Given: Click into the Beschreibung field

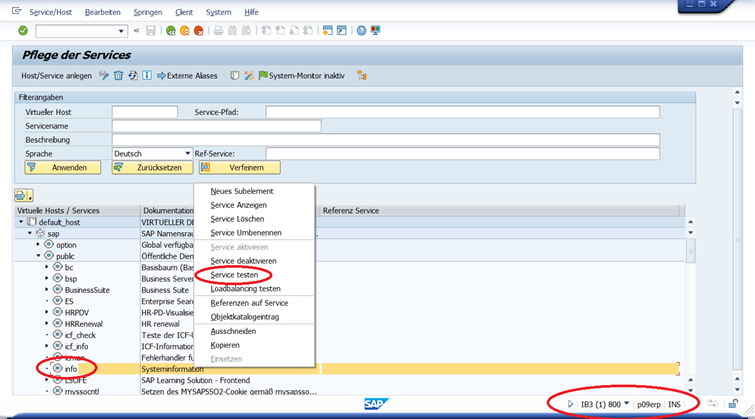Looking at the screenshot, I should click(x=386, y=140).
